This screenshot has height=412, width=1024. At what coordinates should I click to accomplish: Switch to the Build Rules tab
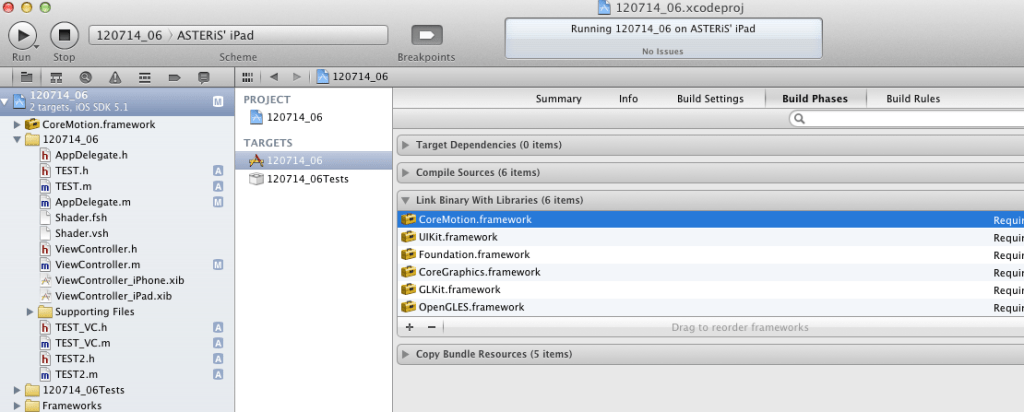pyautogui.click(x=913, y=99)
